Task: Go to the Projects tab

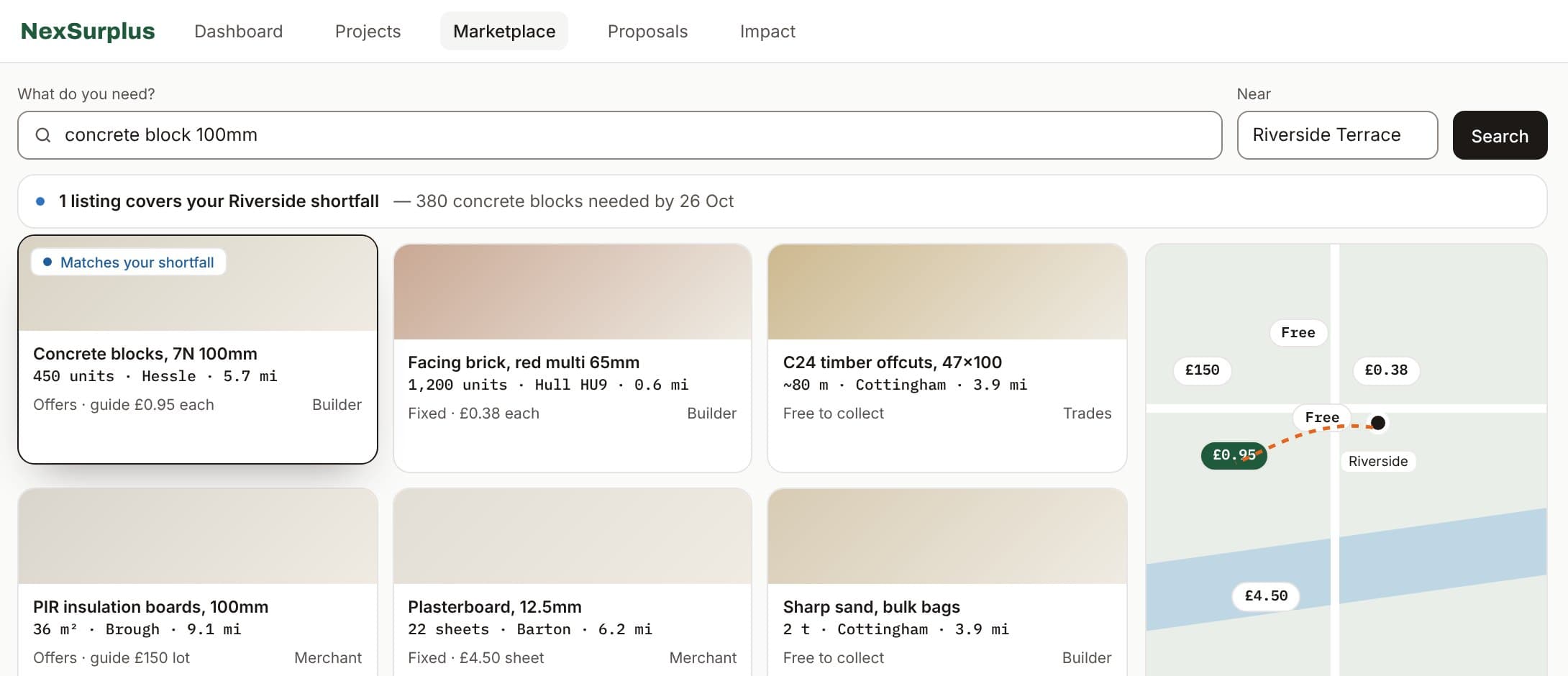Action: [368, 31]
